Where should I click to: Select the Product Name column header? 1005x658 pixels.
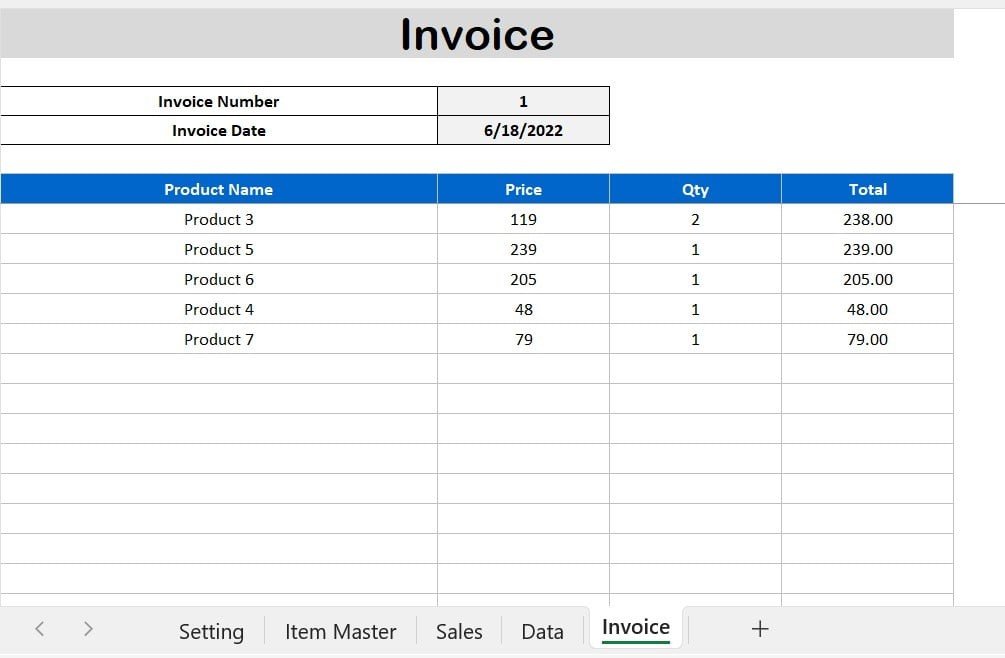(219, 189)
